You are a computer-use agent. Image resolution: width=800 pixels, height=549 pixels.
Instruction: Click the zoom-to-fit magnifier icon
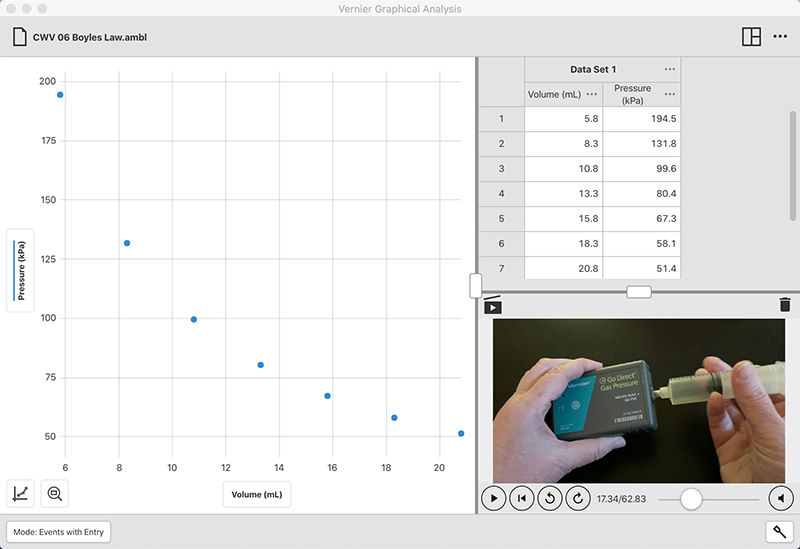click(x=55, y=492)
